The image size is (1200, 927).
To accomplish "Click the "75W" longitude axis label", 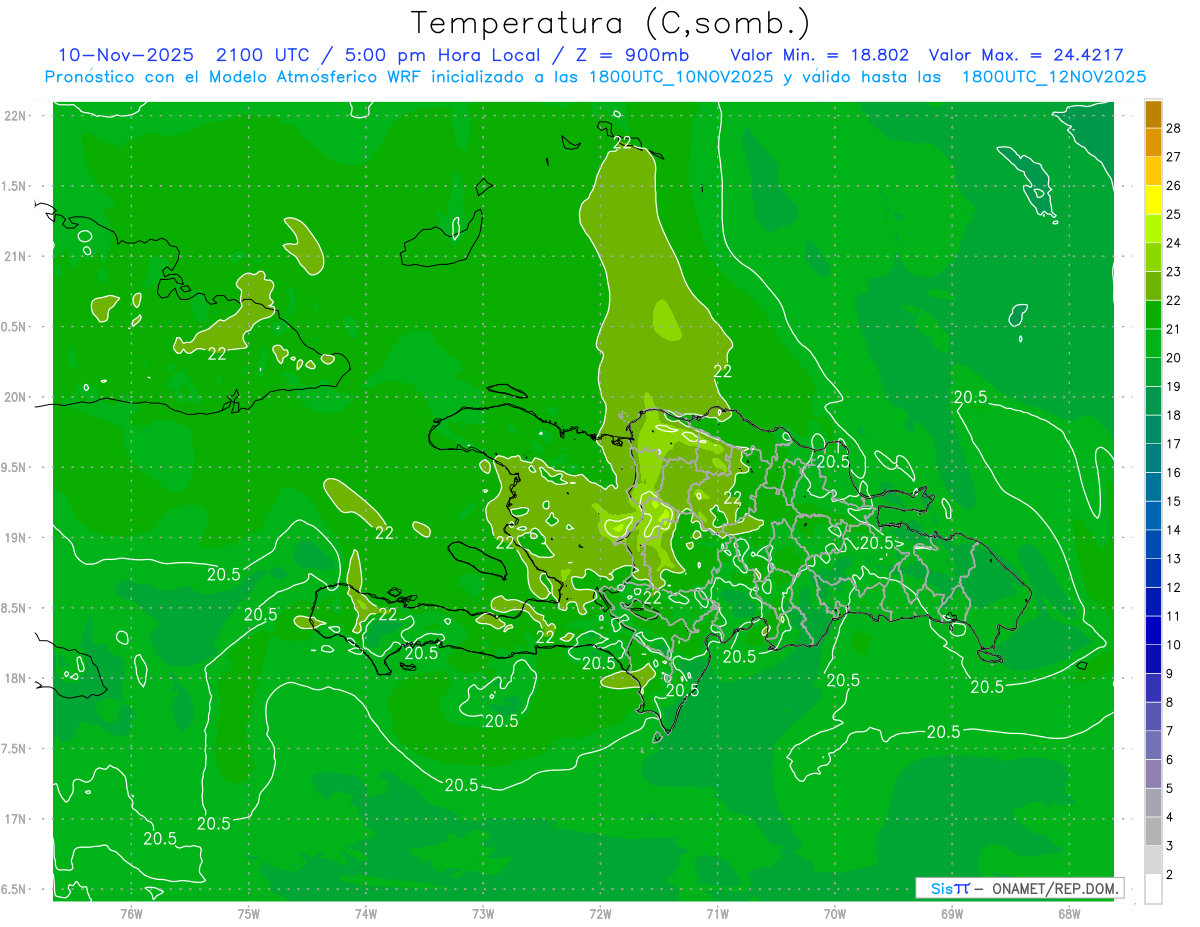I will coord(249,913).
